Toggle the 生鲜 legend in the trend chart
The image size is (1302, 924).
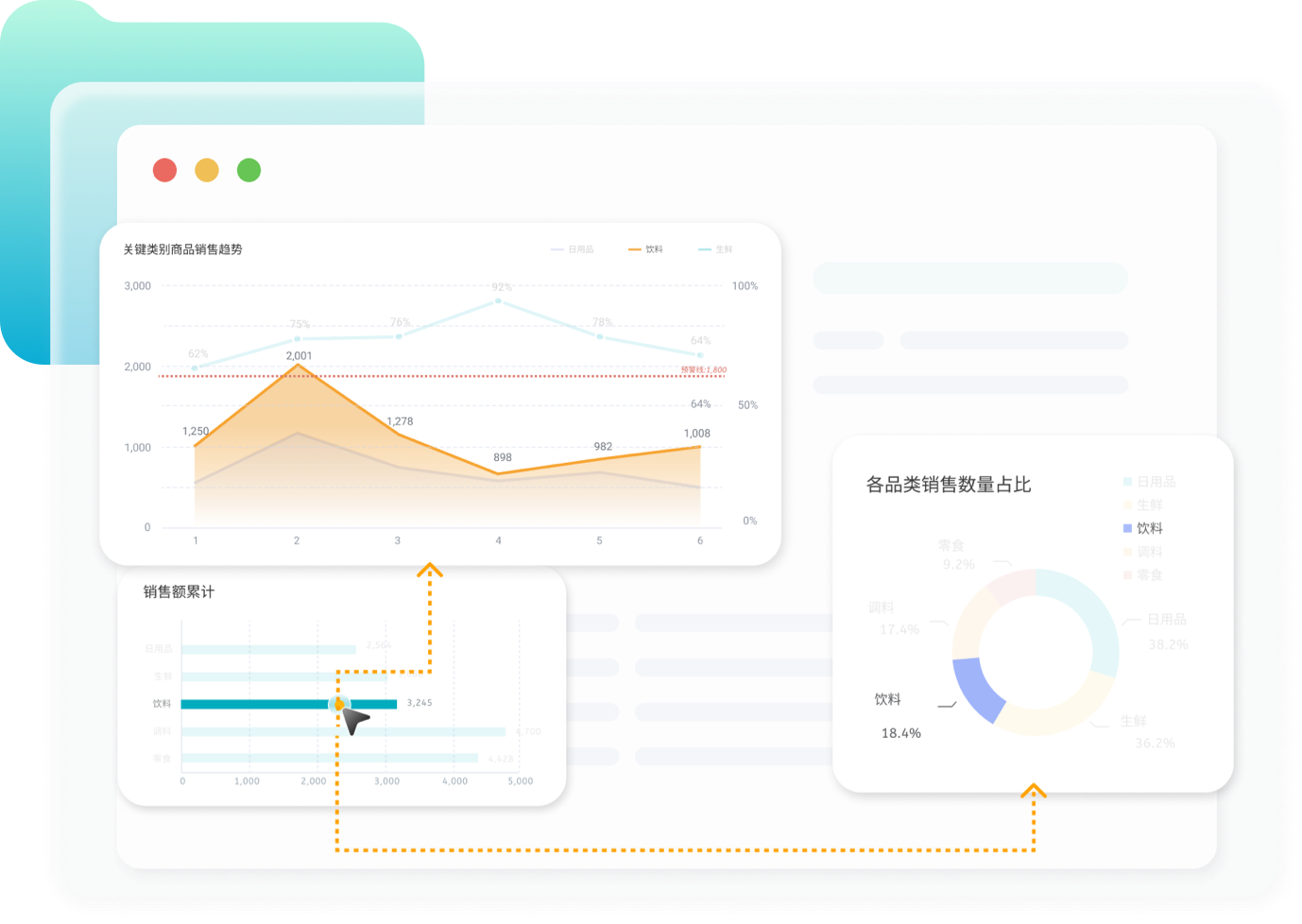coord(716,249)
